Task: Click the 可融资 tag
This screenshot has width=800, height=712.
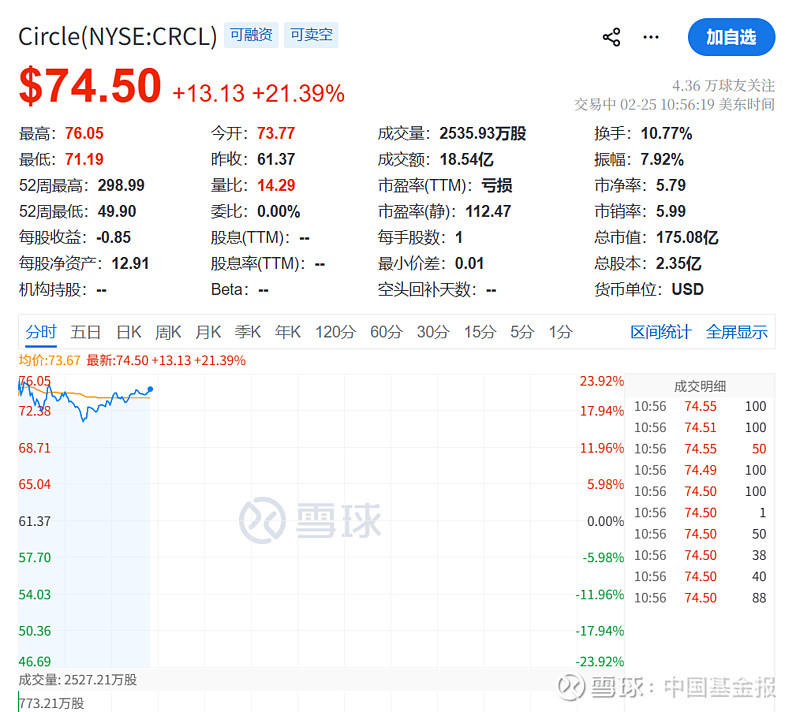Action: (250, 34)
